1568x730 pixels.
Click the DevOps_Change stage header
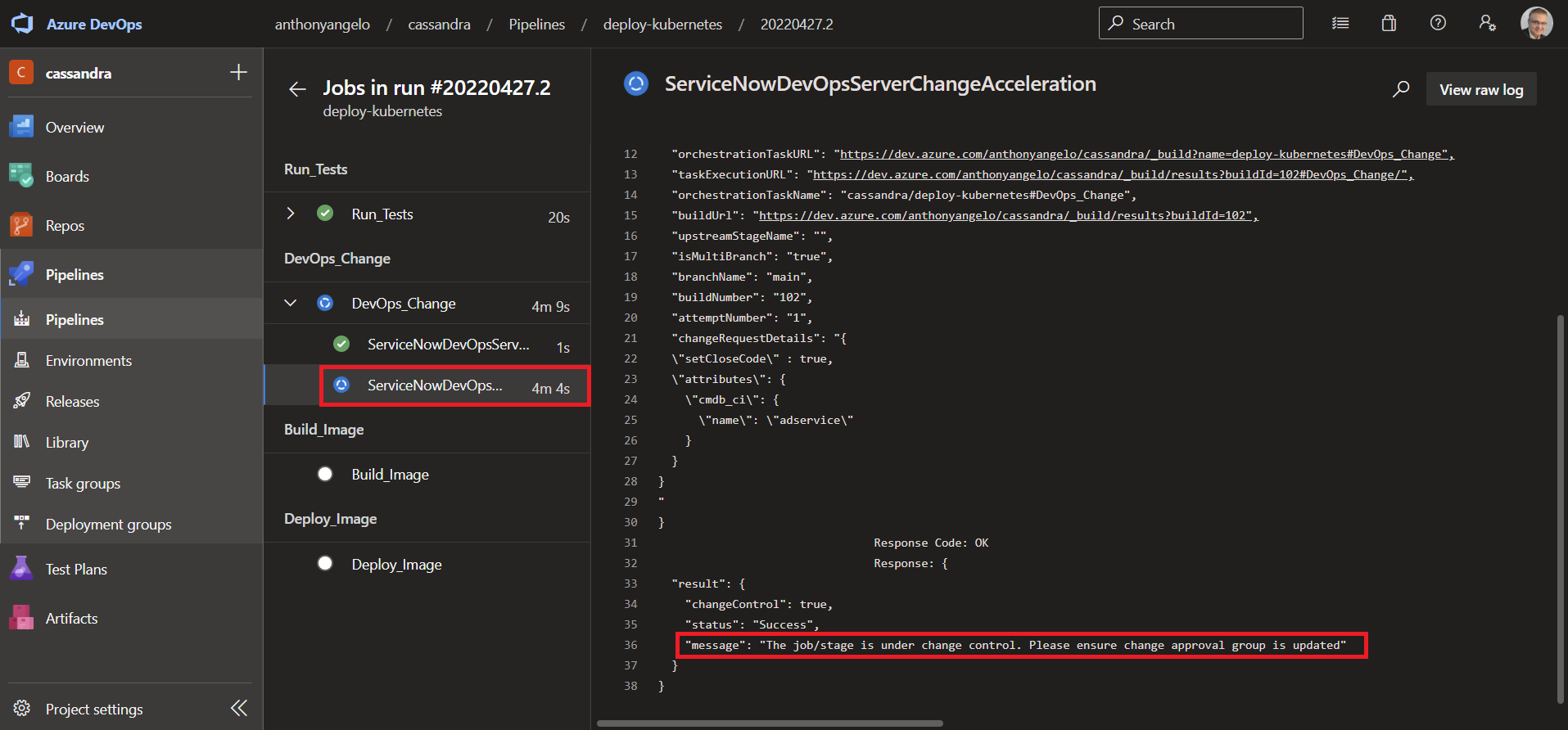tap(337, 259)
